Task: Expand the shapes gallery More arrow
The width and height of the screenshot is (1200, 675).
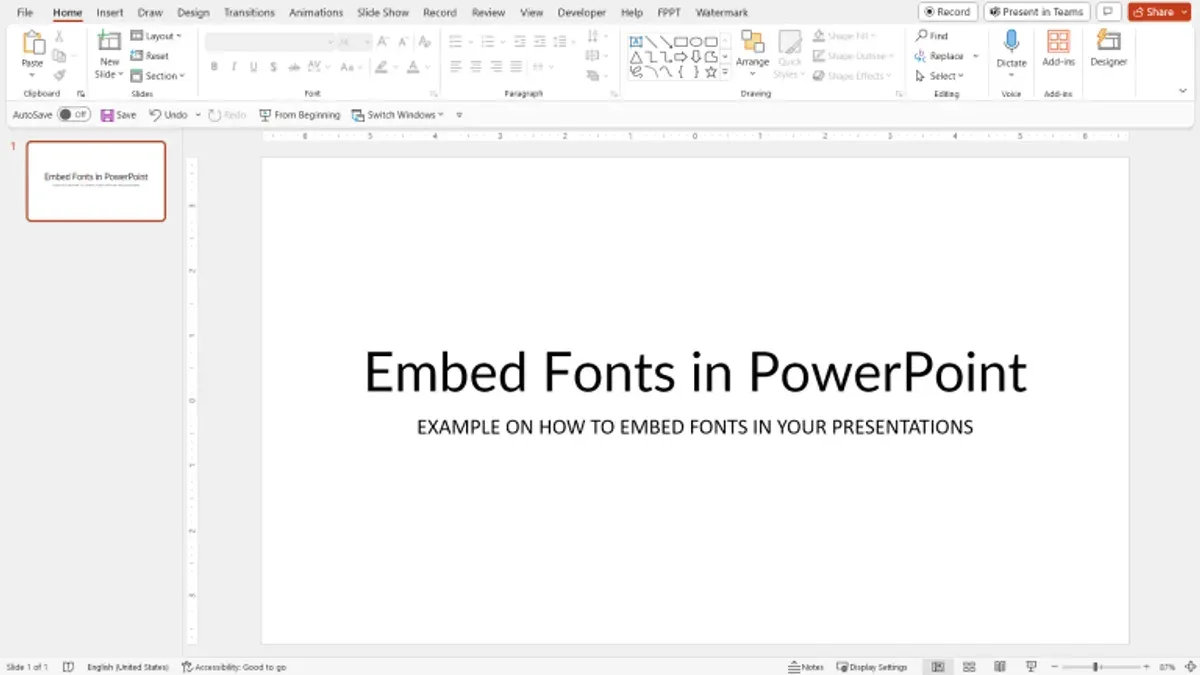Action: (x=725, y=72)
